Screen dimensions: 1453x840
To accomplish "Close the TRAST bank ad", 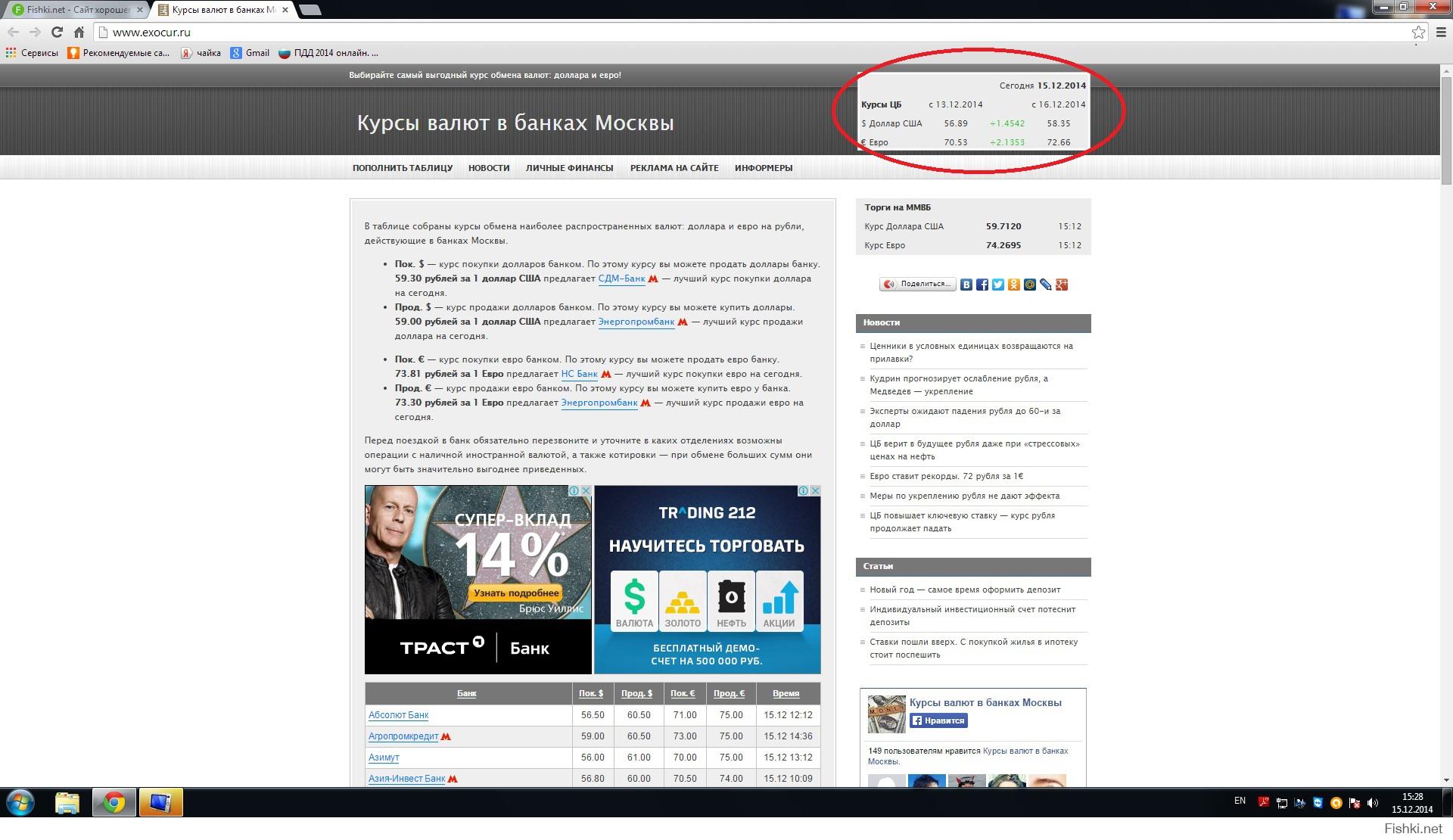I will point(585,490).
